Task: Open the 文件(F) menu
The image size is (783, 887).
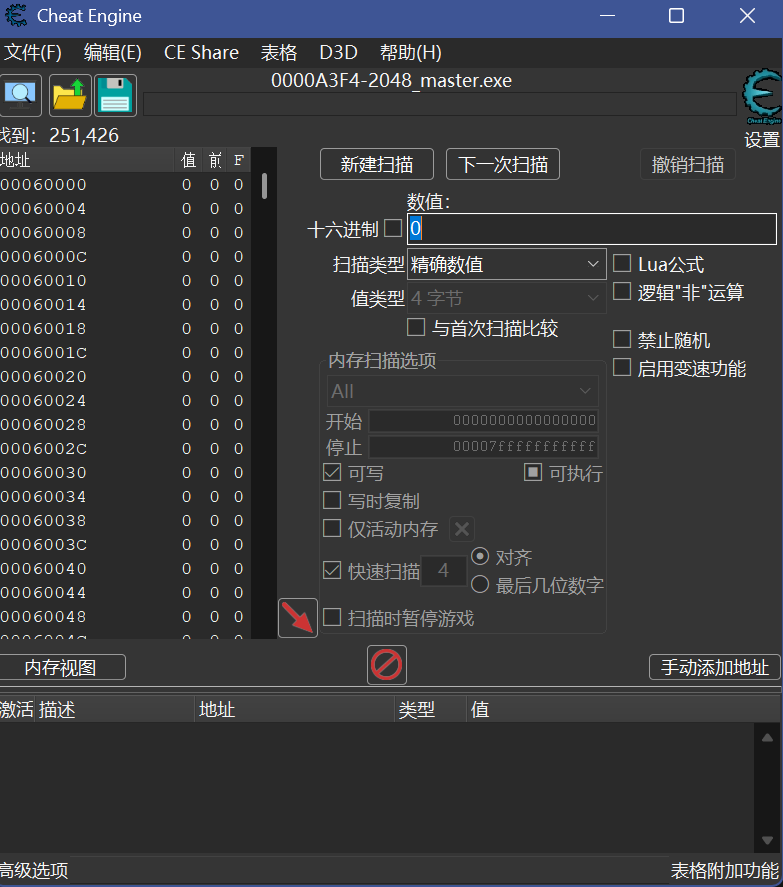Action: (x=32, y=53)
